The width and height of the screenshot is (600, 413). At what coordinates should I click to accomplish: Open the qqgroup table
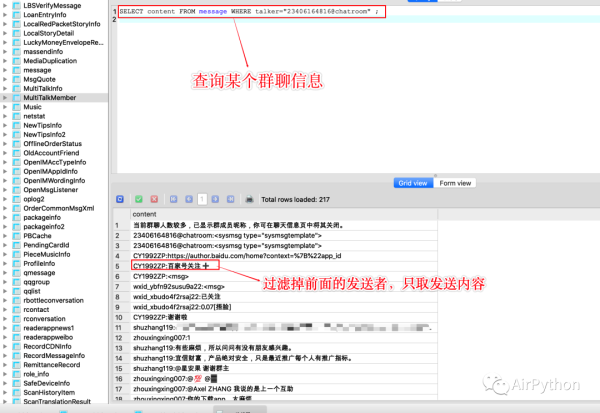(x=37, y=282)
